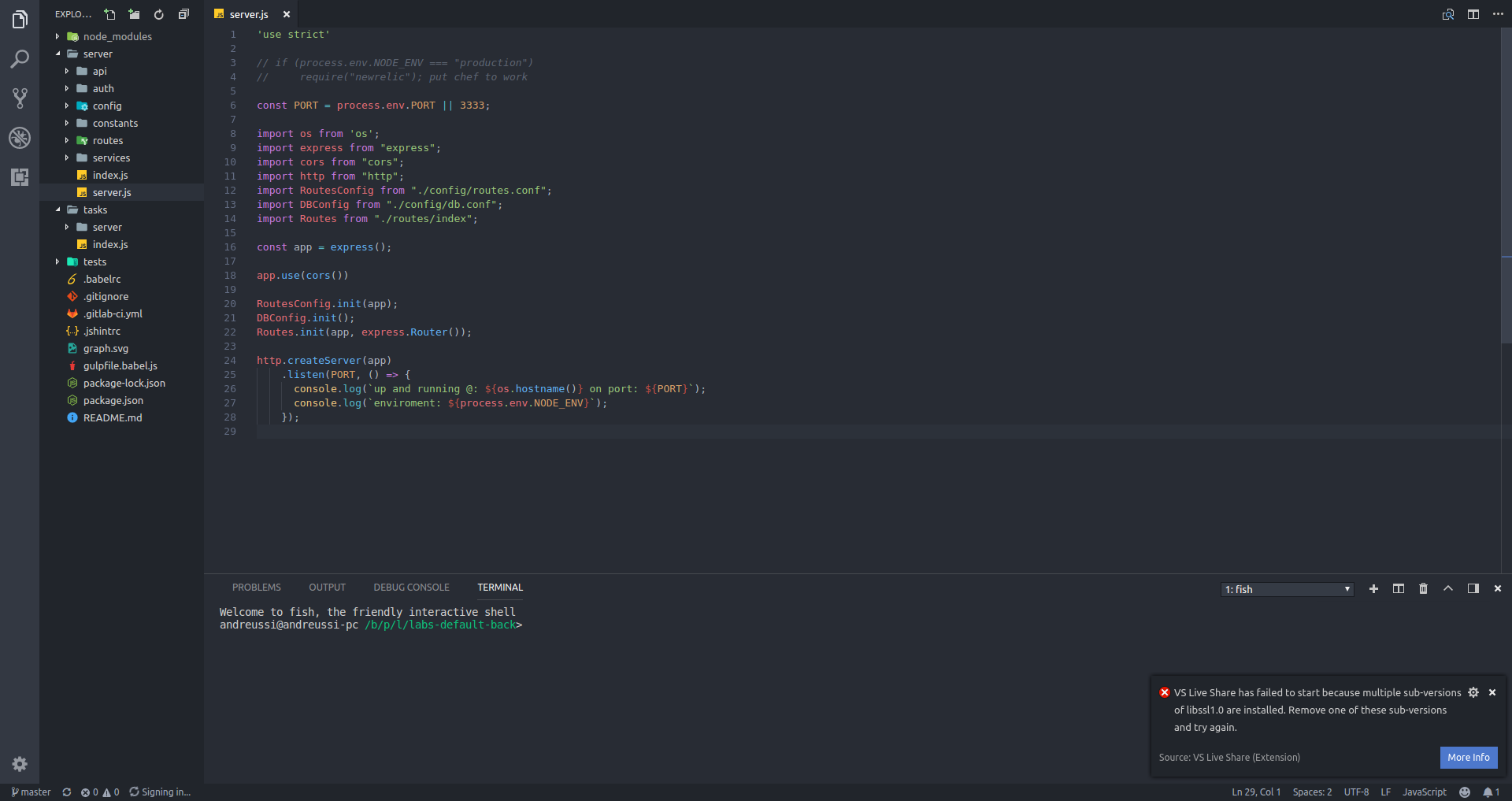Change end of line via LF
The width and height of the screenshot is (1512, 801).
[1385, 792]
